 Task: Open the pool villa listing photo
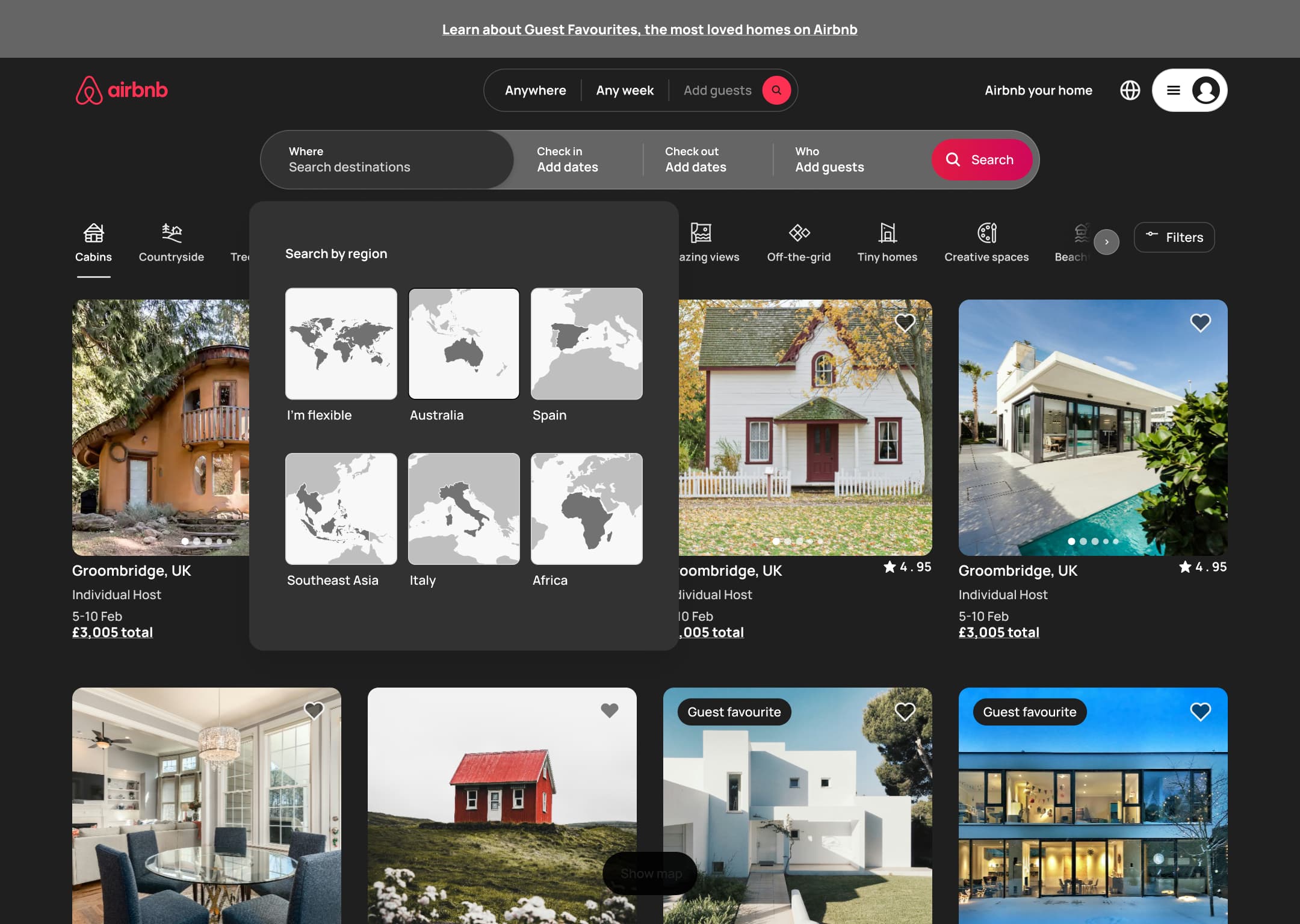click(1093, 428)
